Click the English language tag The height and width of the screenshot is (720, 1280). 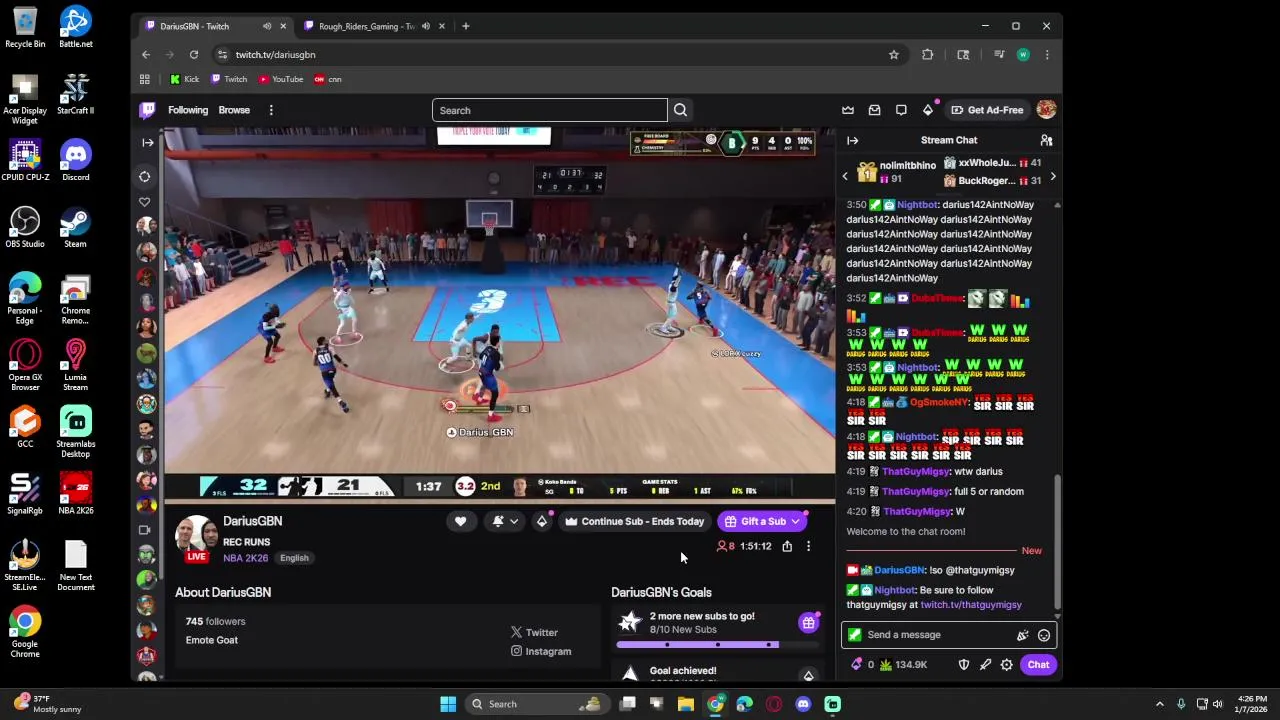coord(294,558)
